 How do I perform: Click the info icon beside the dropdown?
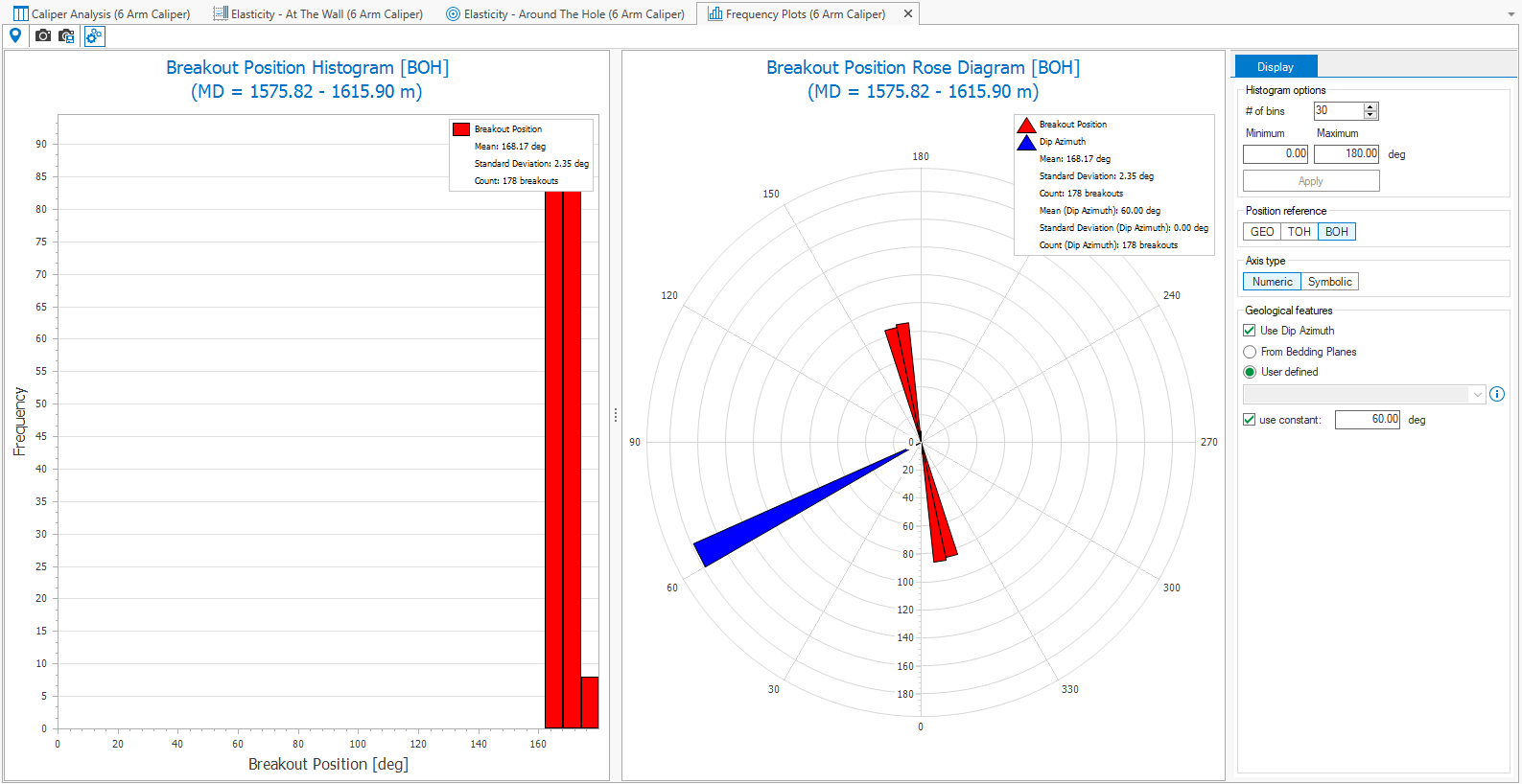[x=1497, y=394]
